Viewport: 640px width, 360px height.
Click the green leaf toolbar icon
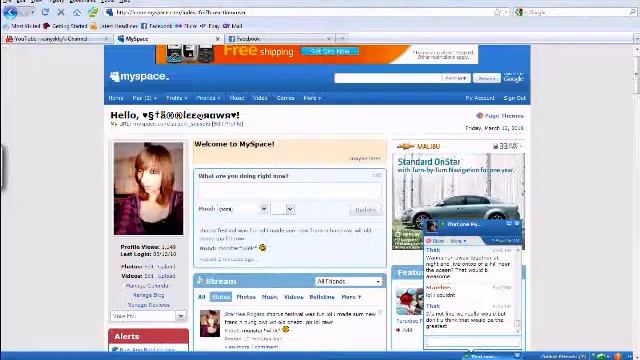click(93, 12)
